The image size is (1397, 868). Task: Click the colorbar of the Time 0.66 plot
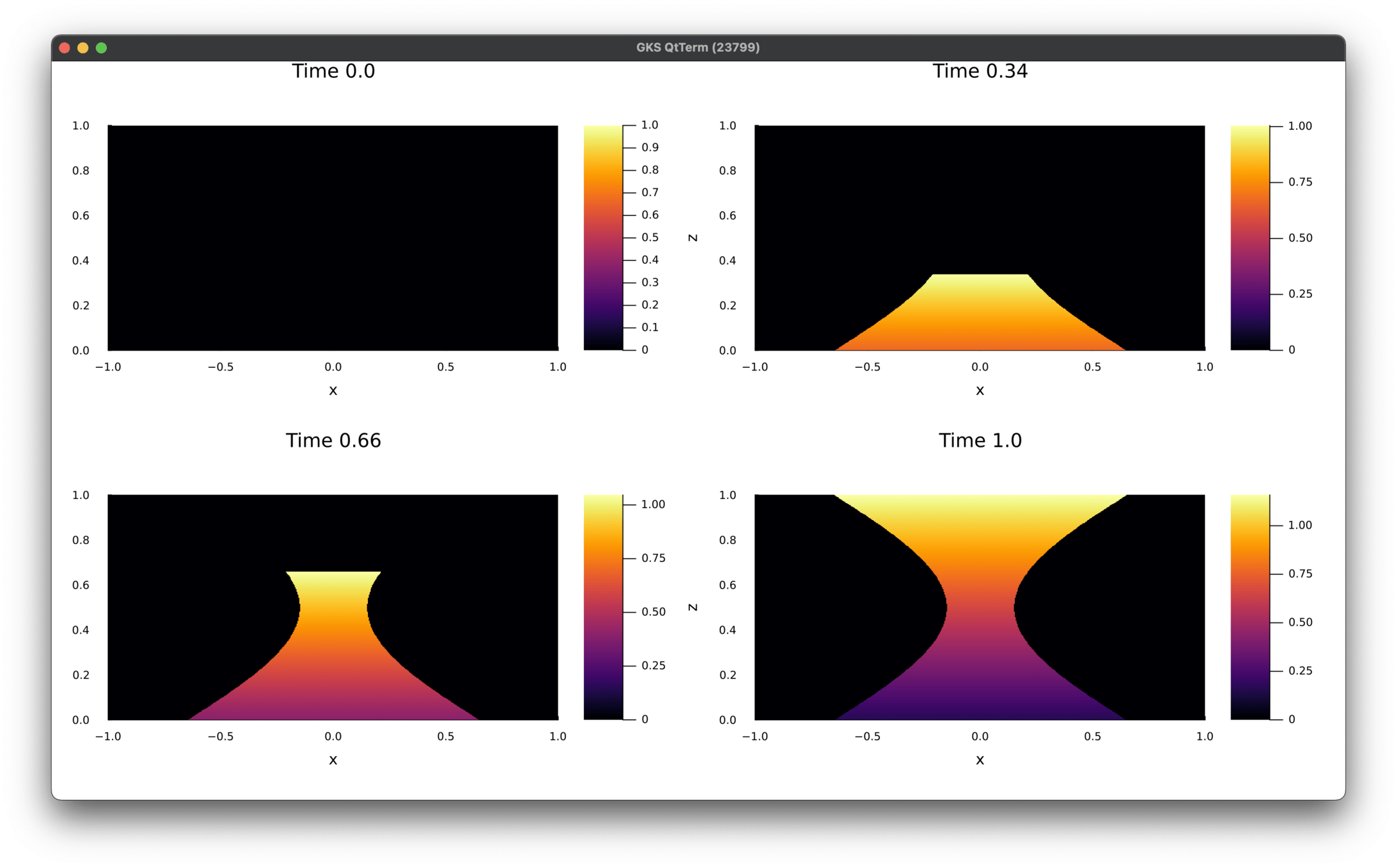[x=603, y=607]
